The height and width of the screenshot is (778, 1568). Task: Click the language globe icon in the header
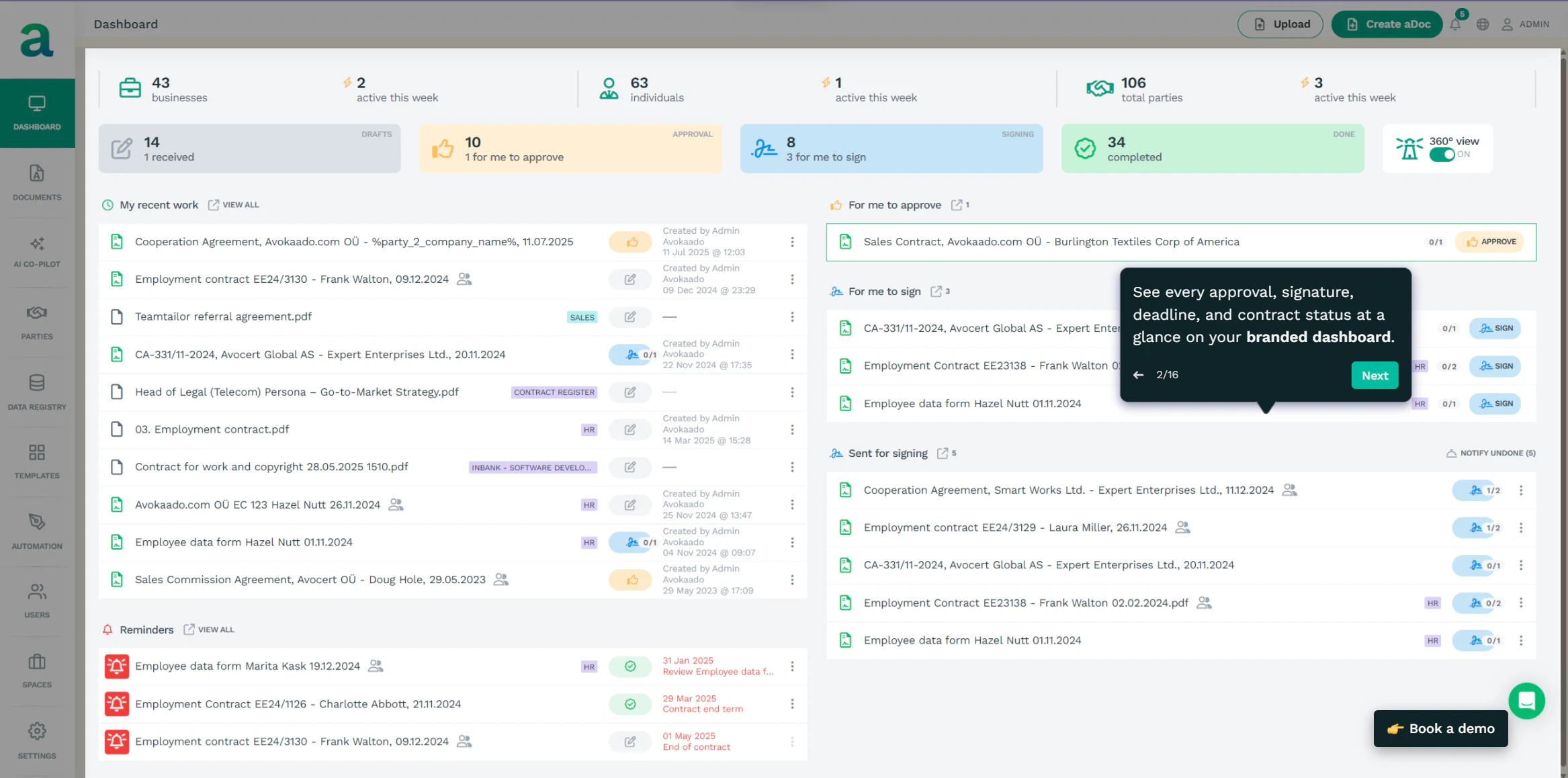pos(1483,24)
